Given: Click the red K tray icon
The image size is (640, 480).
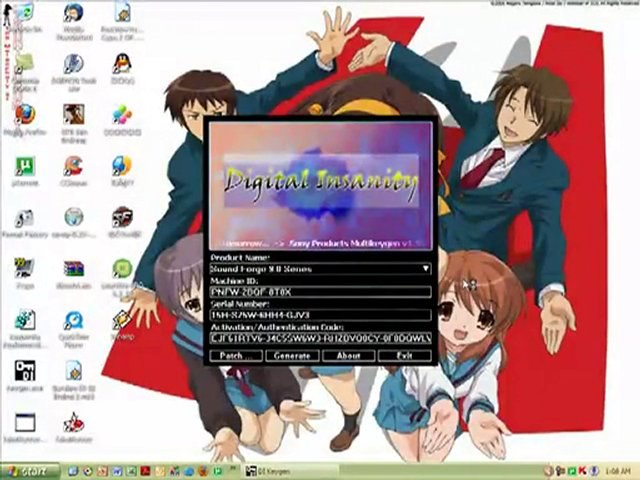Looking at the screenshot, I should point(583,472).
